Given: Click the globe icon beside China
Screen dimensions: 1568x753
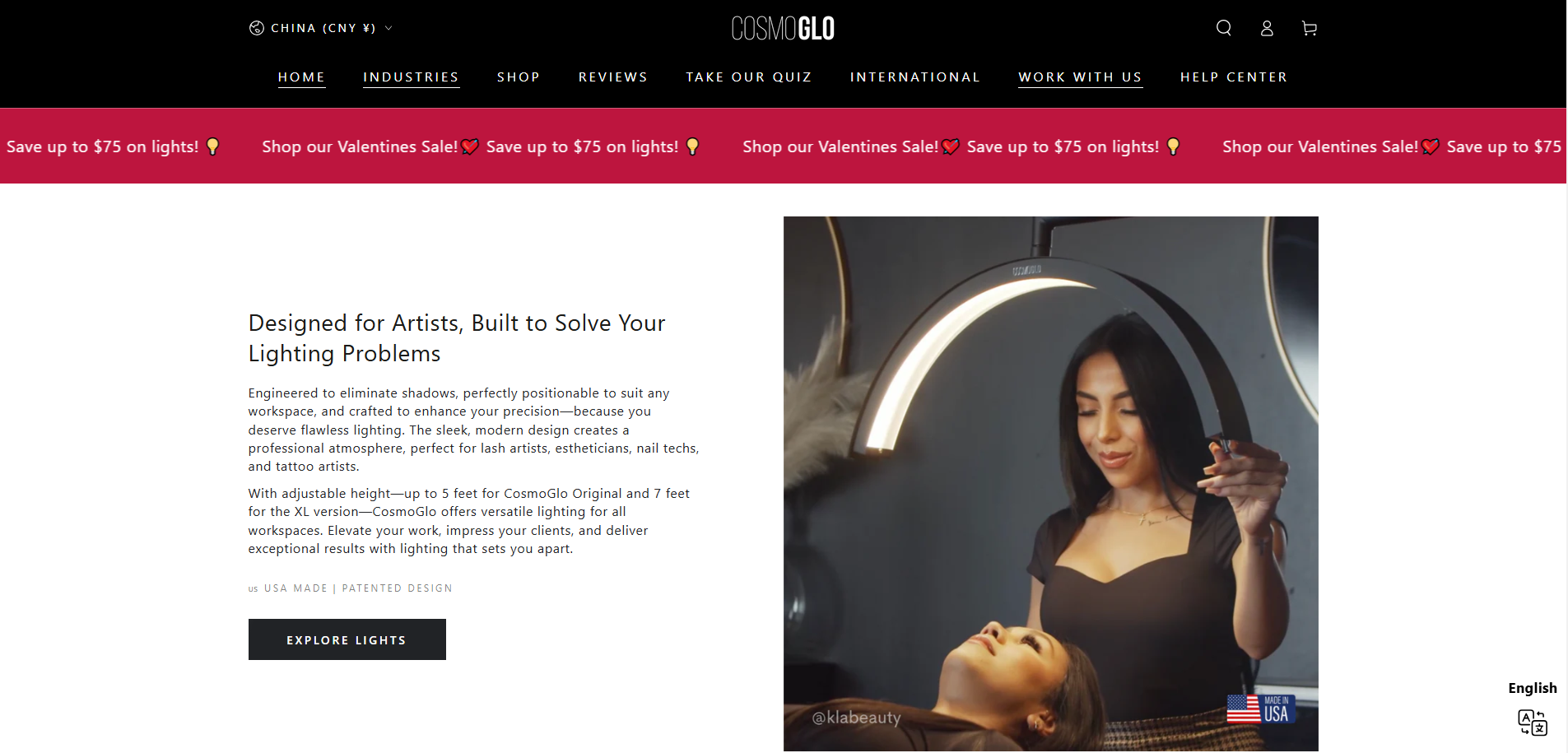Looking at the screenshot, I should (257, 28).
